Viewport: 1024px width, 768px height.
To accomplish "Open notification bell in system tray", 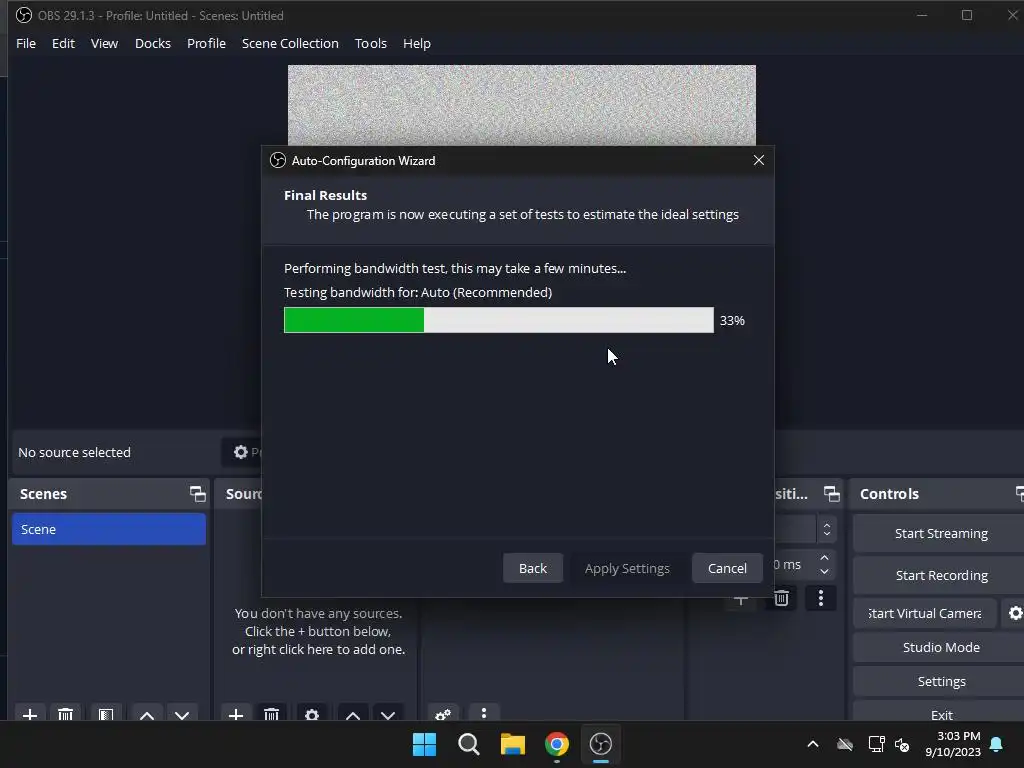I will pos(997,744).
